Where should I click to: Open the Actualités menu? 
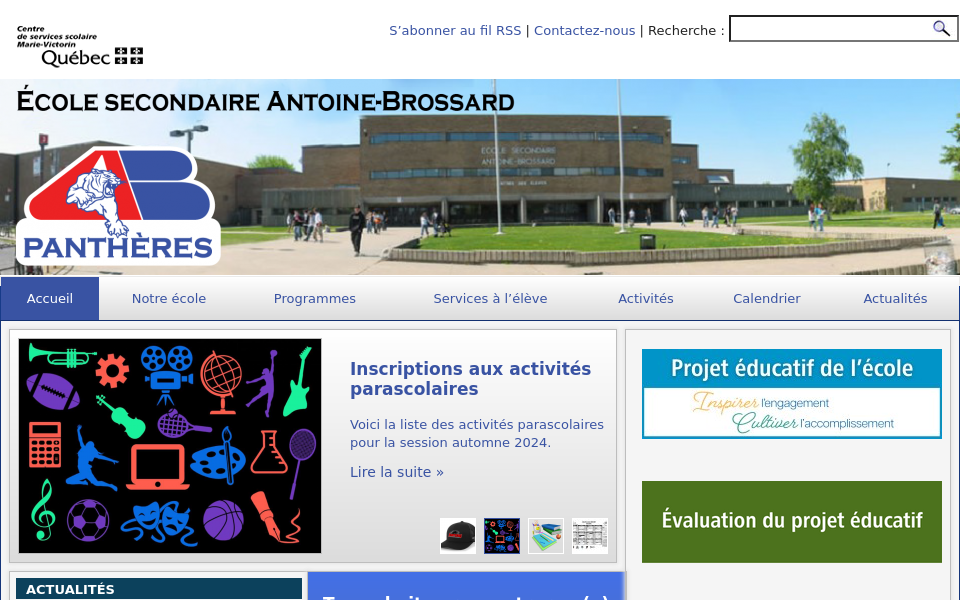point(895,298)
